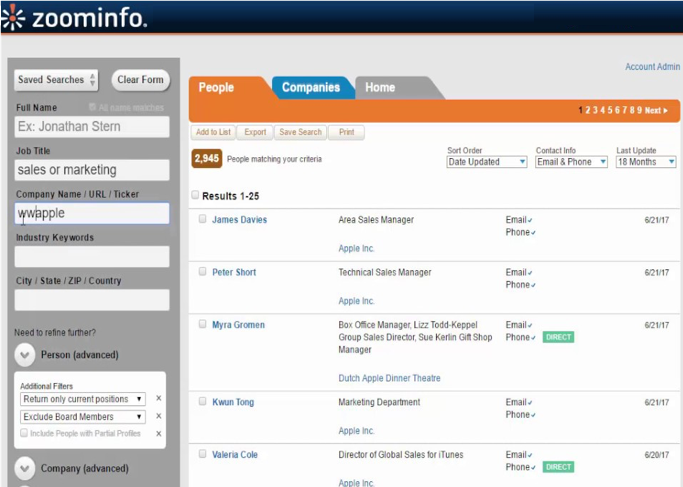Viewport: 683px width, 487px height.
Task: Switch to the Home tab
Action: (x=380, y=88)
